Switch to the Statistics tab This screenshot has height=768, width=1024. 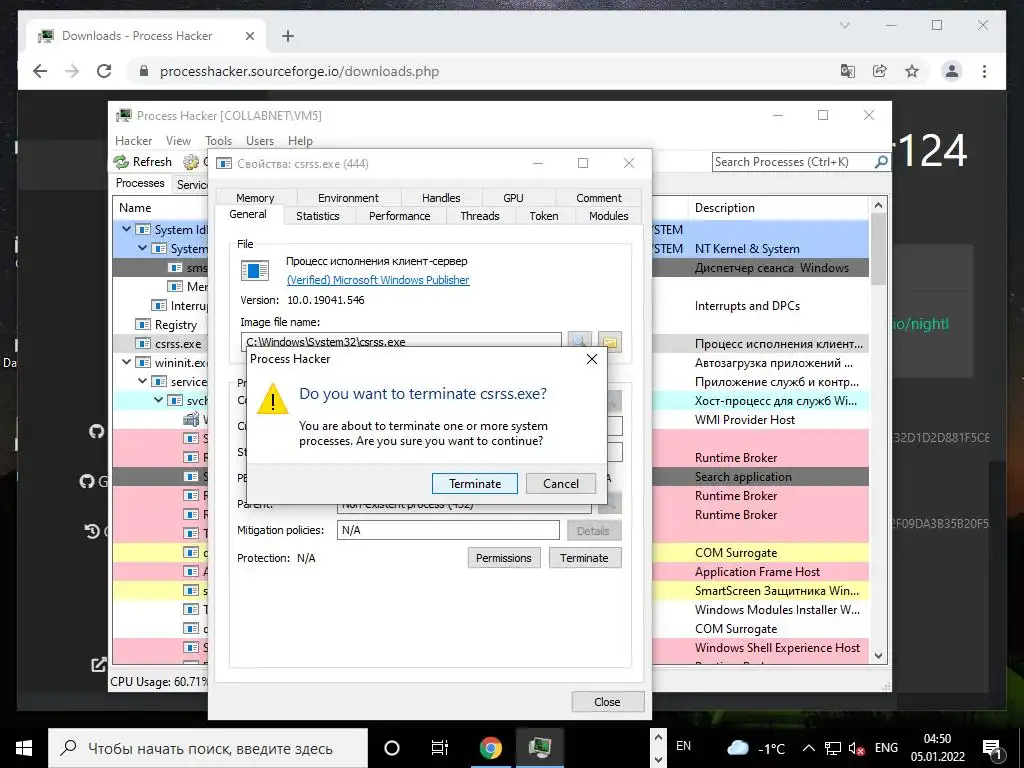pyautogui.click(x=317, y=216)
